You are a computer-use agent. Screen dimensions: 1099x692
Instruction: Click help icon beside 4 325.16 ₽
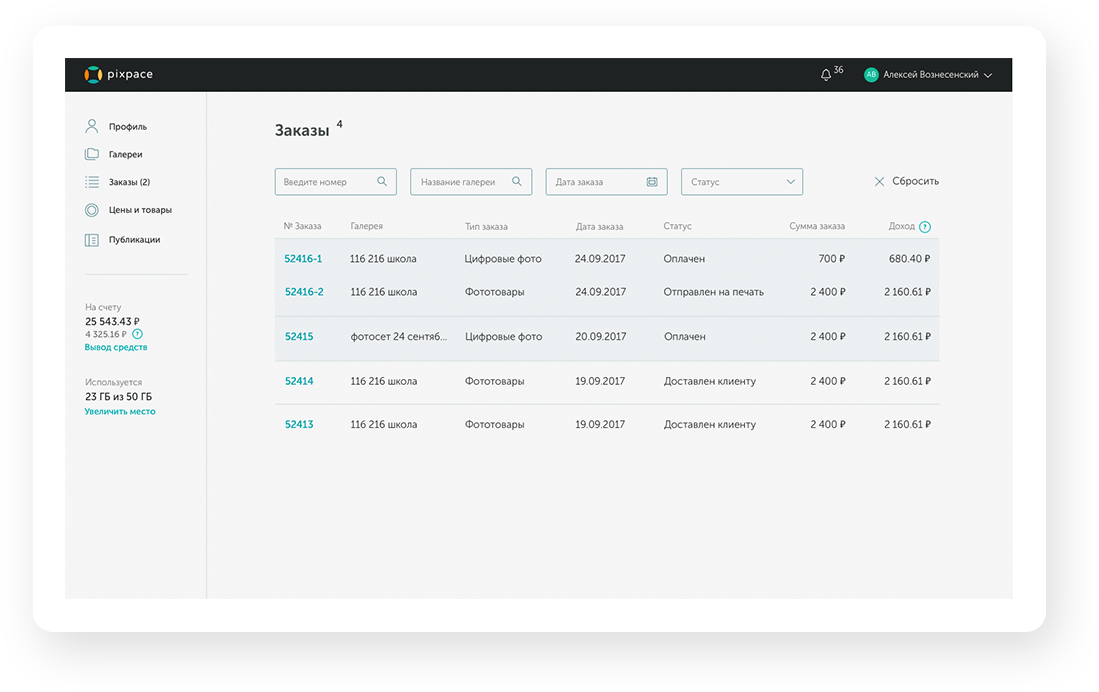(137, 334)
